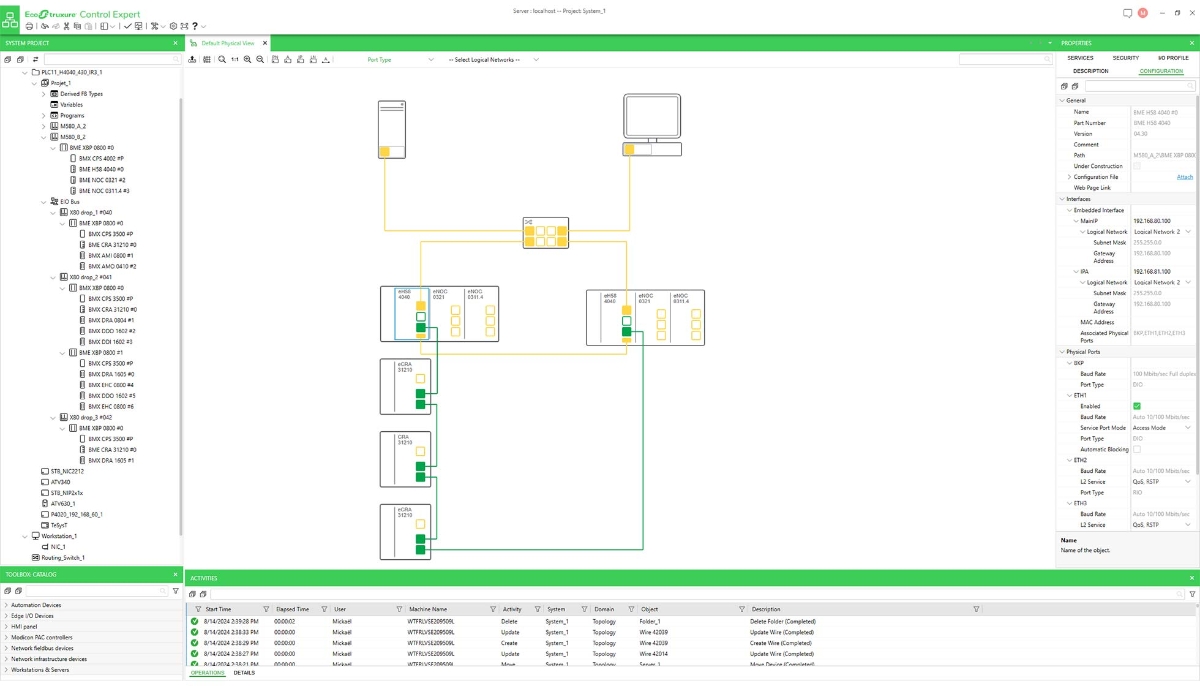The height and width of the screenshot is (686, 1200).
Task: Toggle the Under Construction checkbox
Action: (1136, 166)
